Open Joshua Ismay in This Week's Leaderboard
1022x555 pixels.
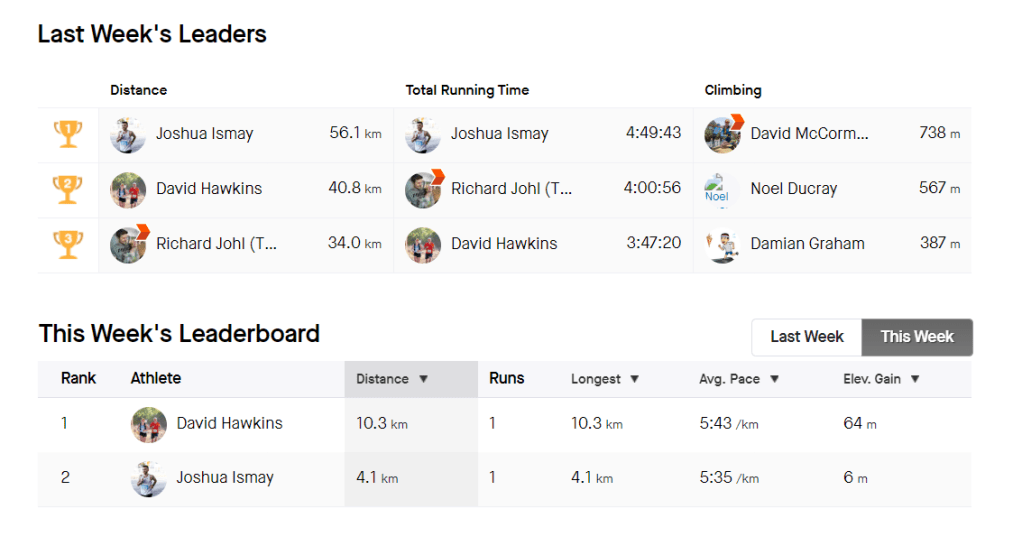(x=224, y=478)
